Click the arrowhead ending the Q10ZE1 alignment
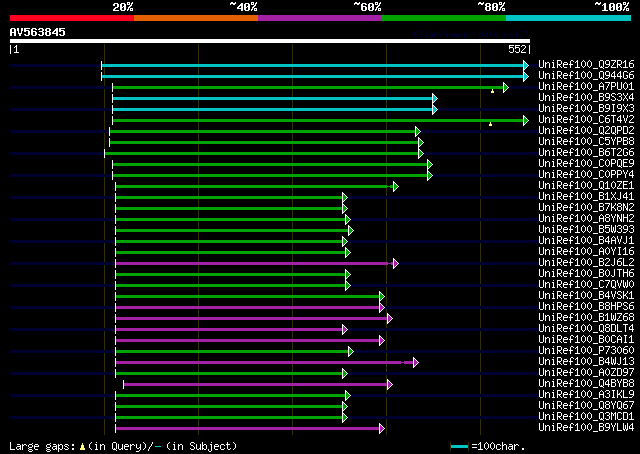The height and width of the screenshot is (454, 640). (x=396, y=187)
